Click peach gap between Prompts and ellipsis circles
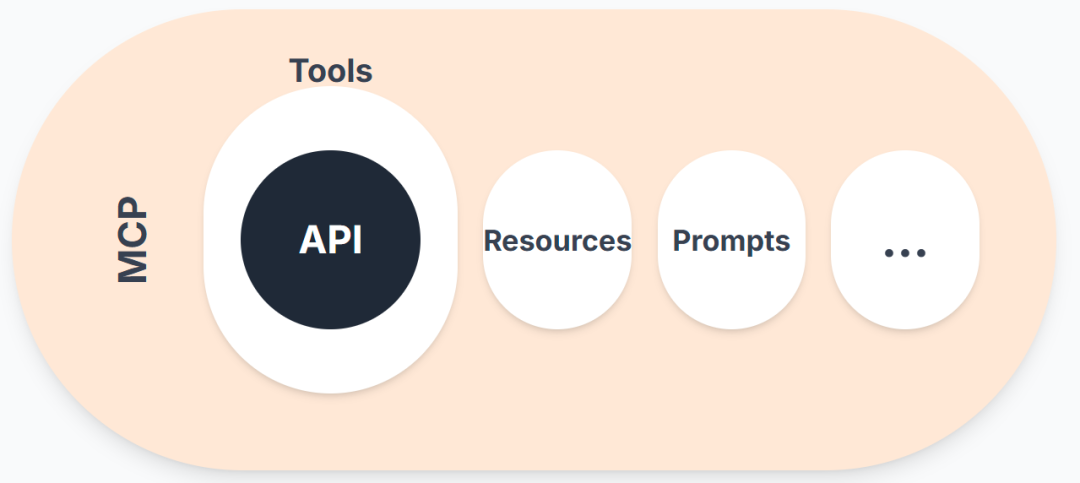Screen dimensions: 1080x483 pyautogui.click(x=818, y=240)
